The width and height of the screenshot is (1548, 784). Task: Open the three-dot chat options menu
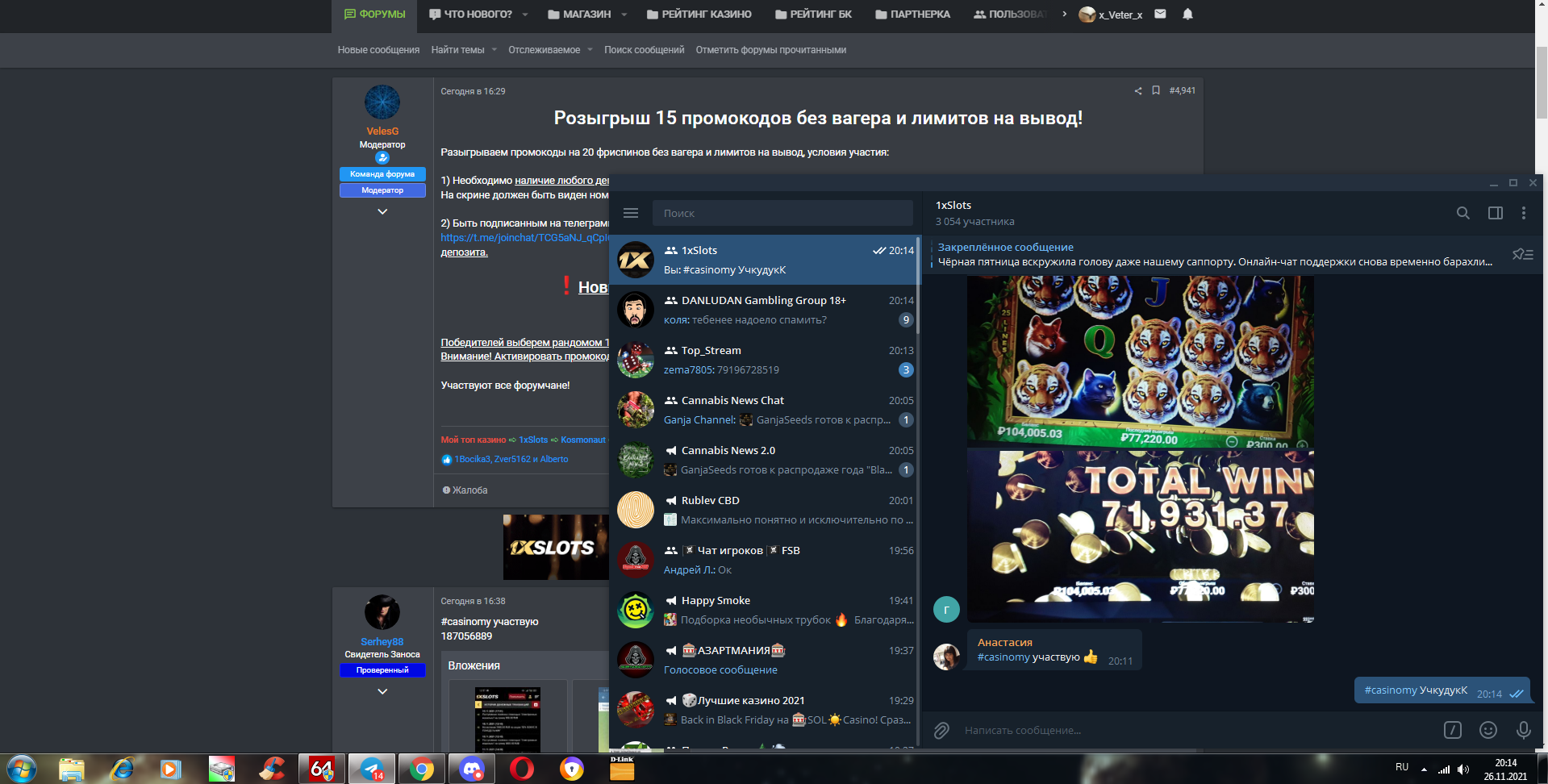[1523, 213]
